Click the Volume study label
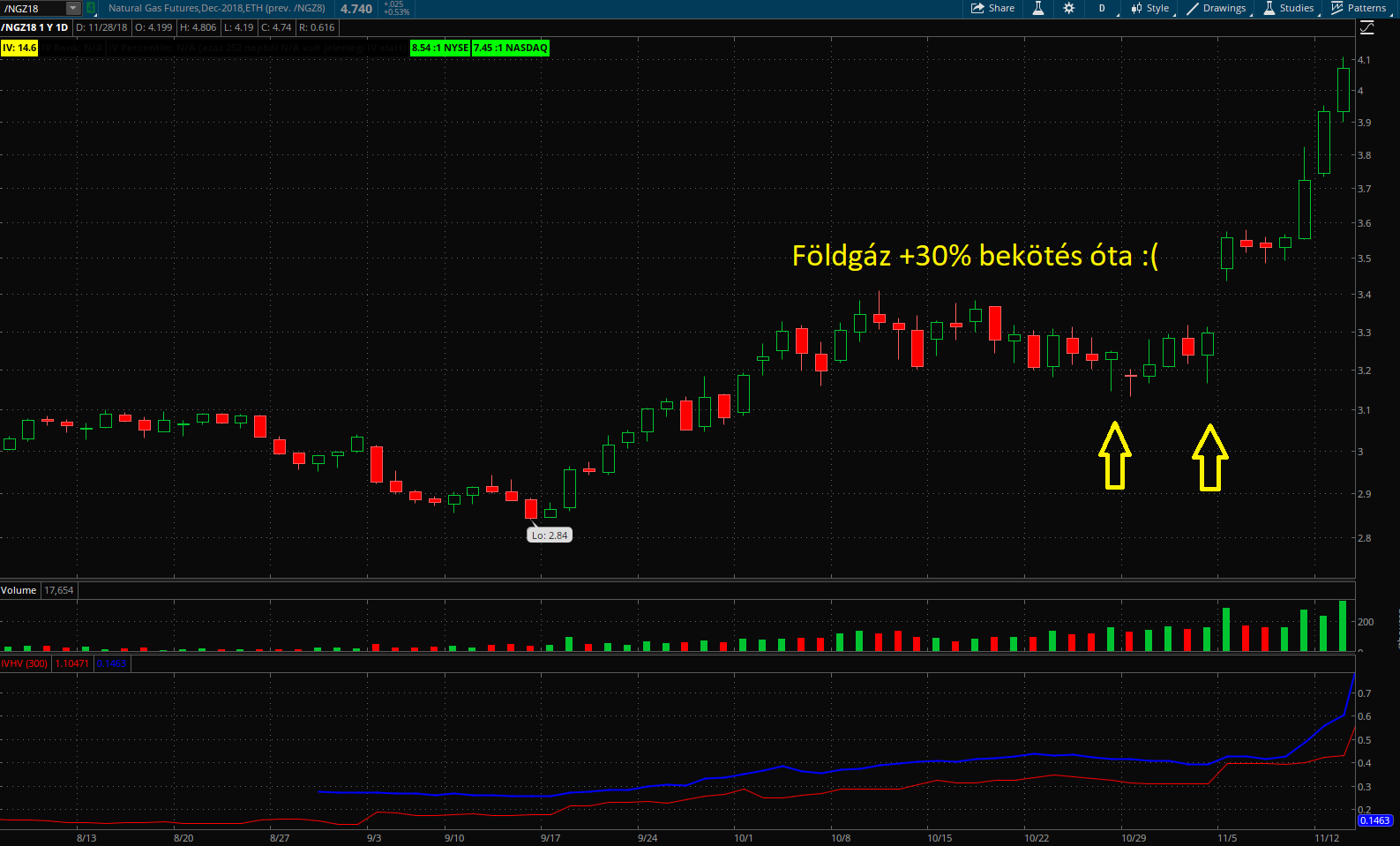 click(x=19, y=590)
